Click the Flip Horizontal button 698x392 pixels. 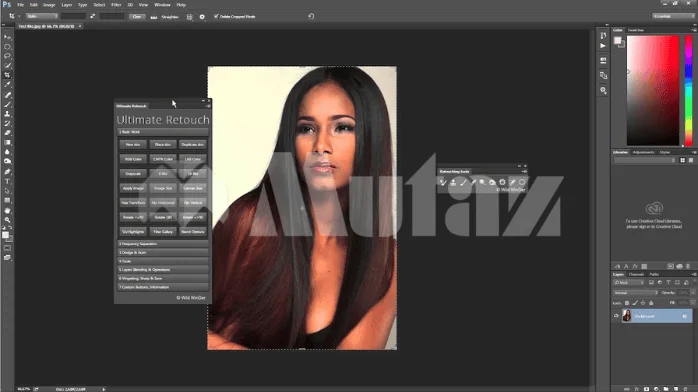click(163, 202)
